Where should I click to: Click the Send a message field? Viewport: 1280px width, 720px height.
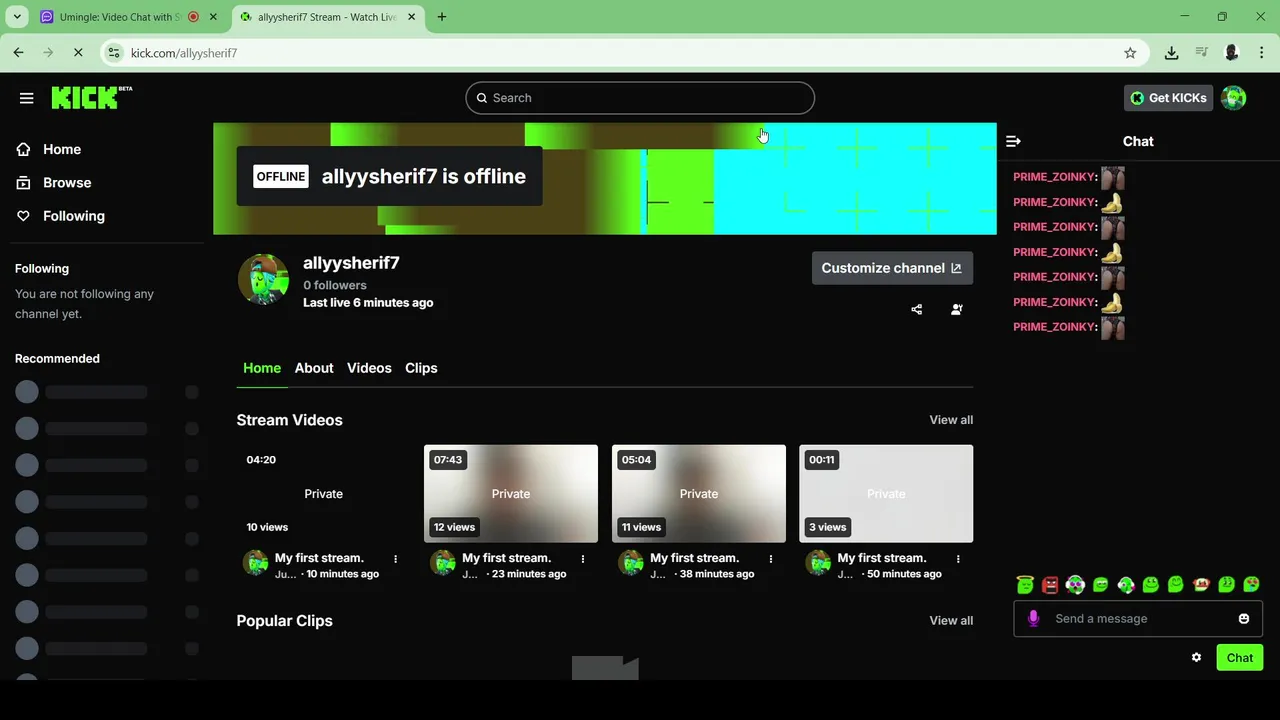point(1140,619)
